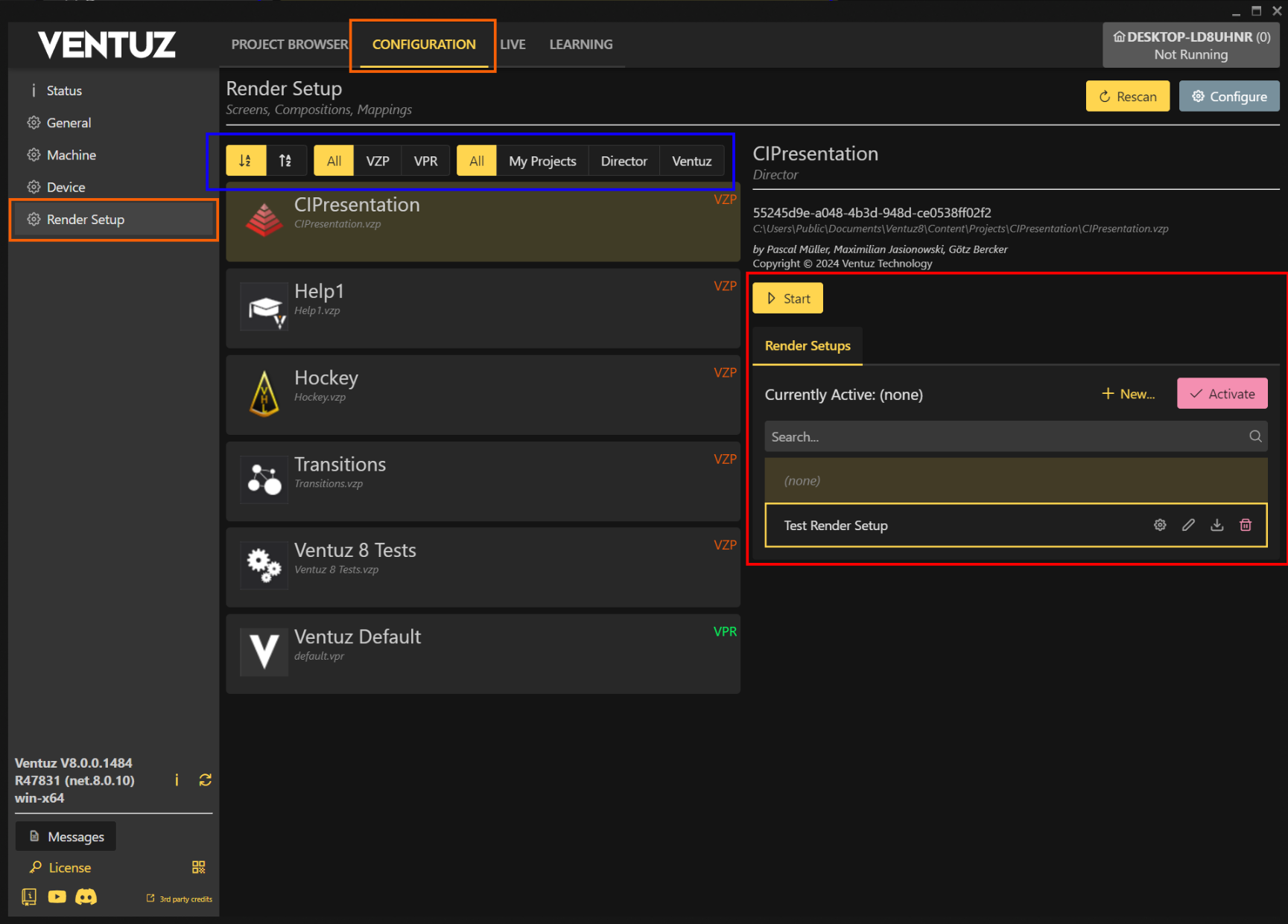The height and width of the screenshot is (924, 1288).
Task: Open the Project Browser tab
Action: click(289, 45)
